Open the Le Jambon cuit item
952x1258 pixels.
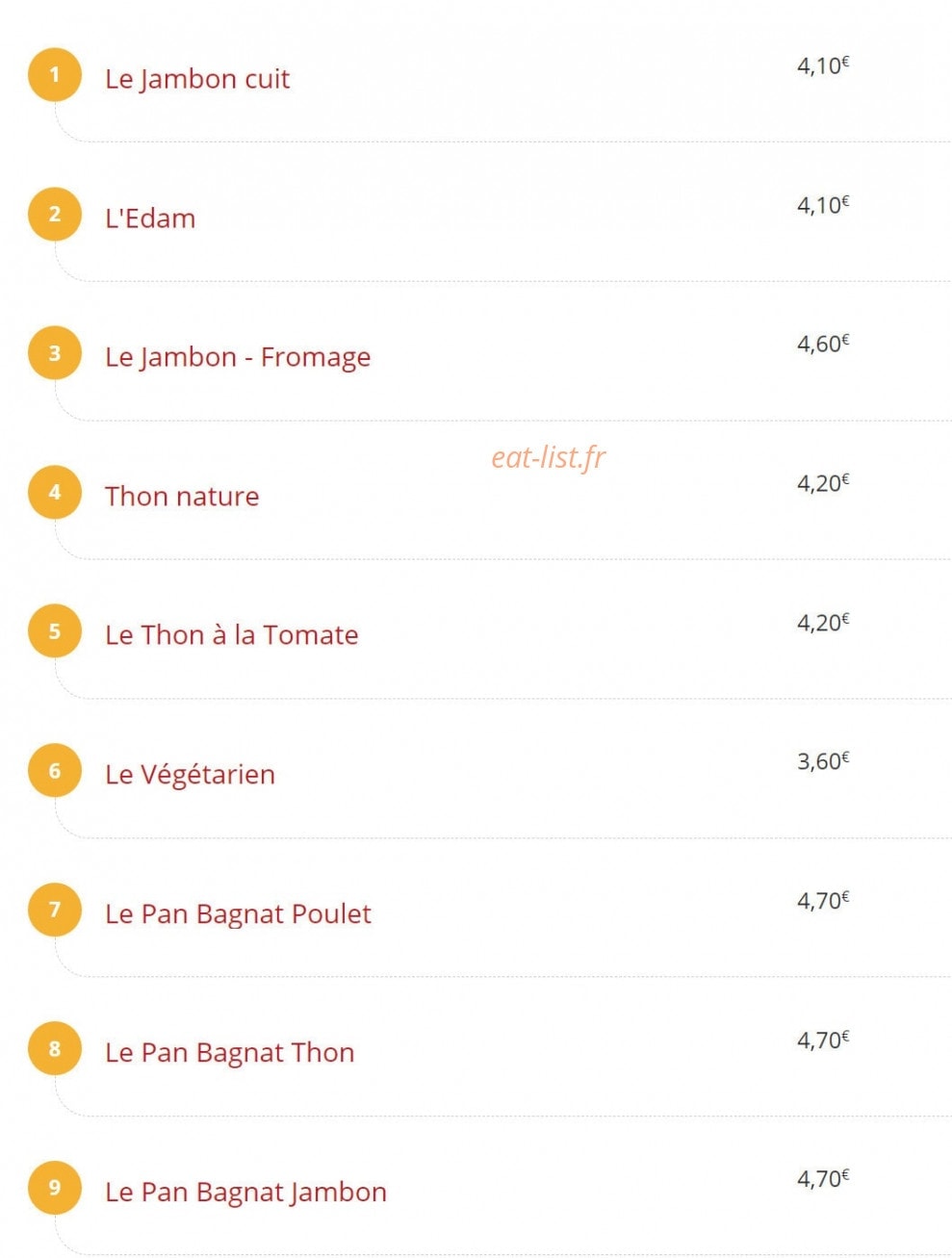[197, 79]
